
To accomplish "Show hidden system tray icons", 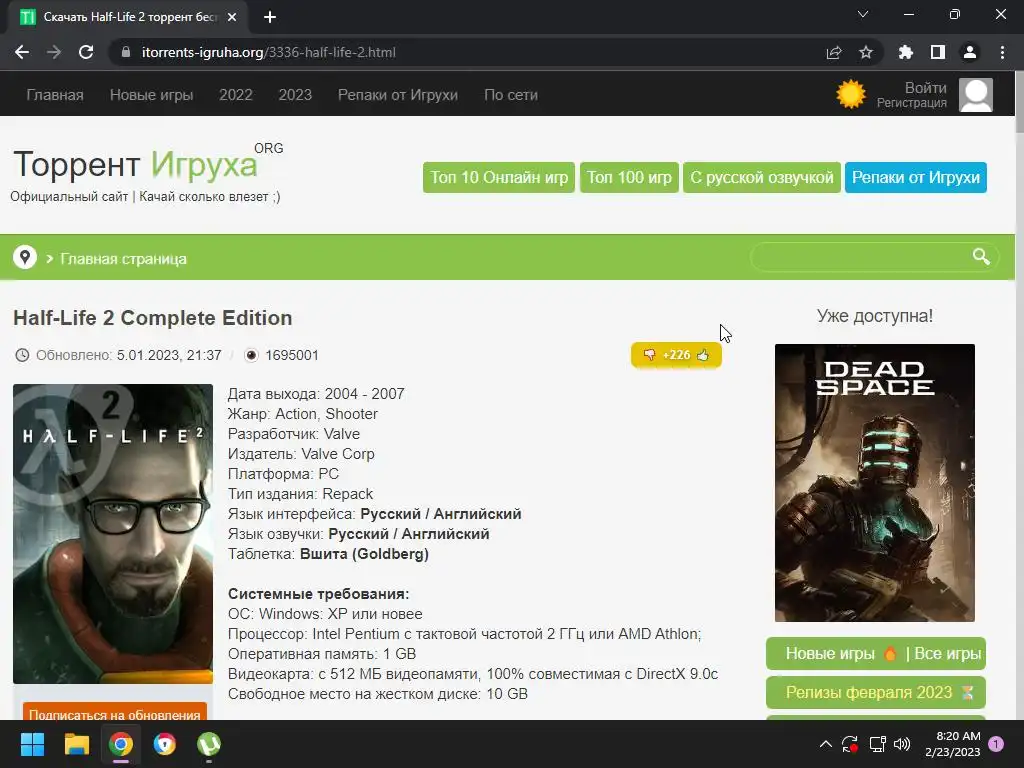I will [x=825, y=744].
